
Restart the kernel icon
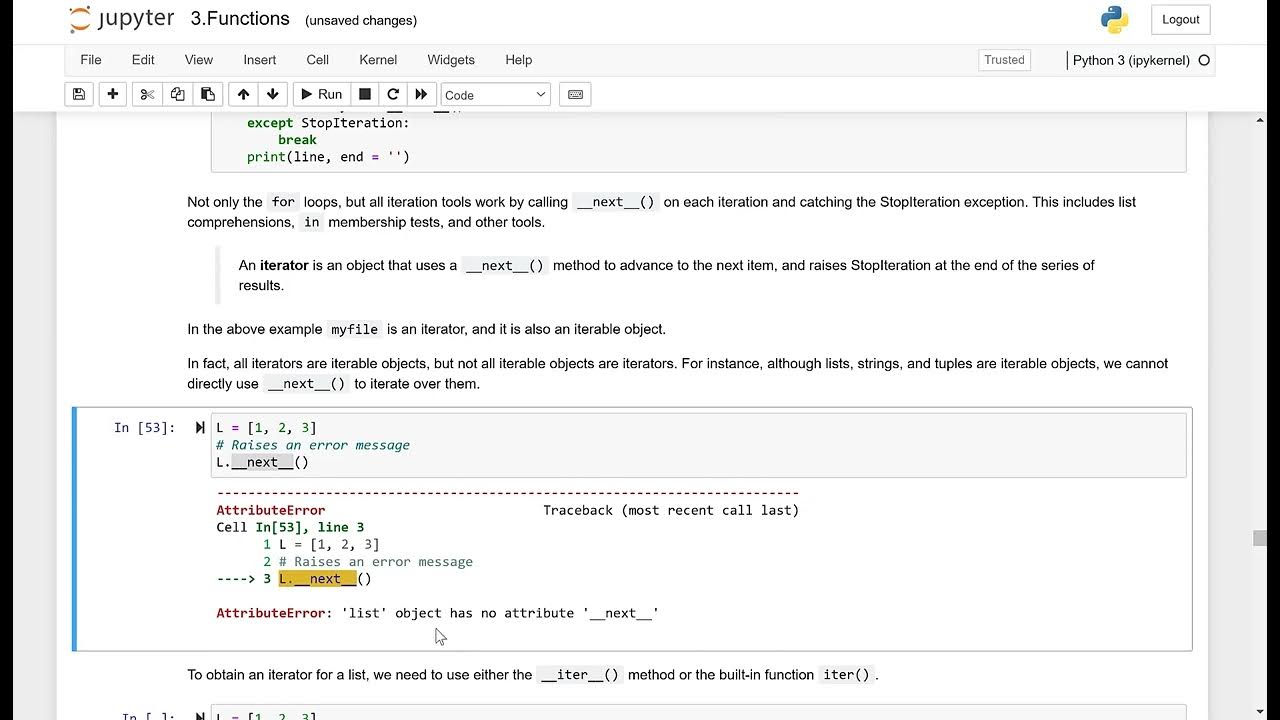pos(393,94)
